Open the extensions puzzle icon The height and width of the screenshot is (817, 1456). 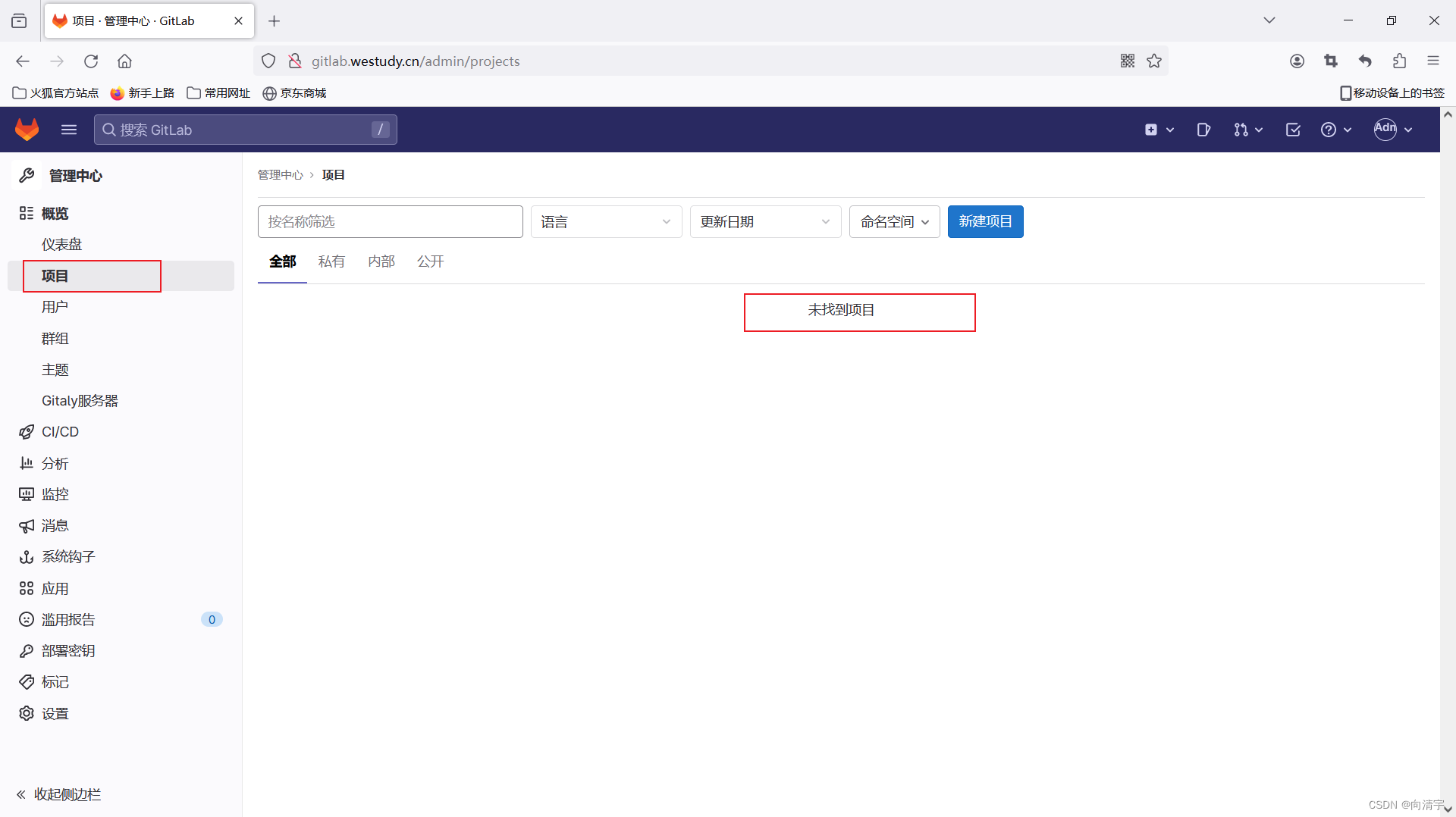pyautogui.click(x=1400, y=61)
